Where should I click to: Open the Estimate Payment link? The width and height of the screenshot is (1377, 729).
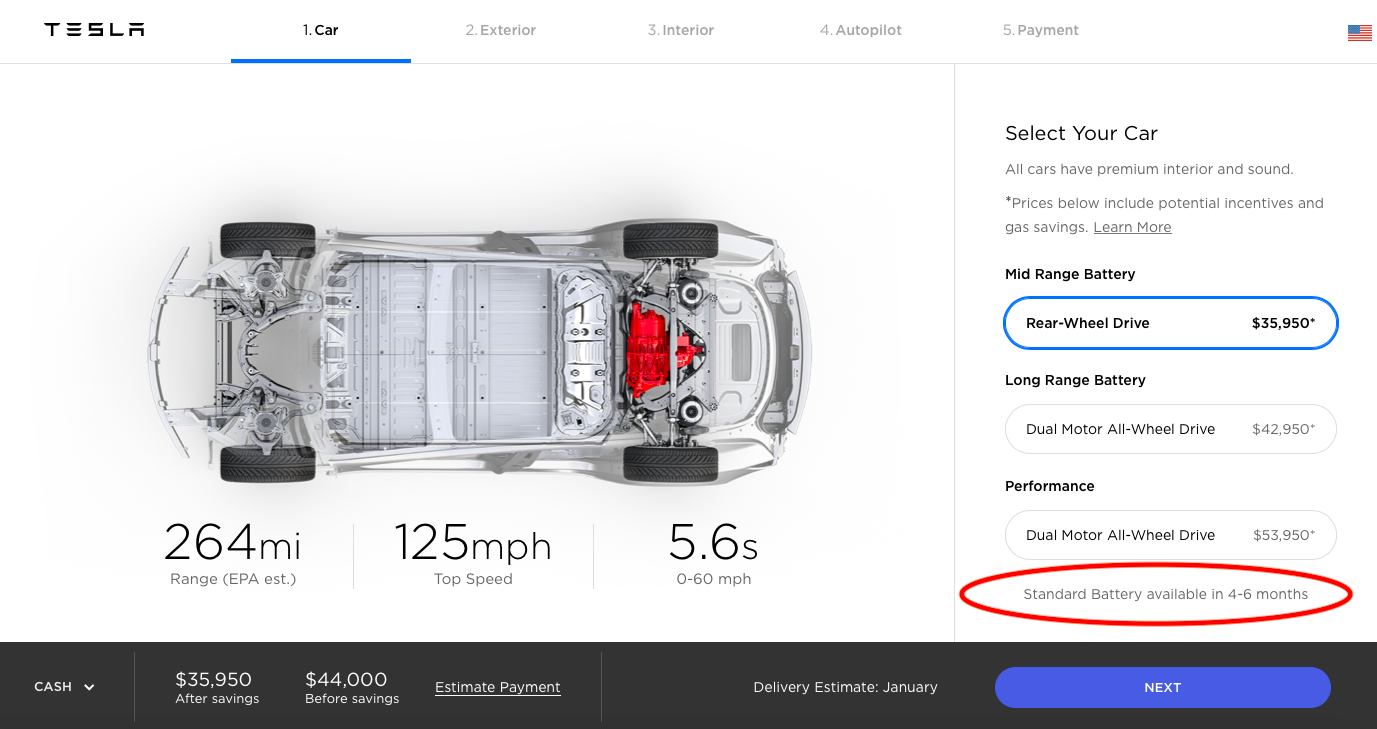[497, 687]
